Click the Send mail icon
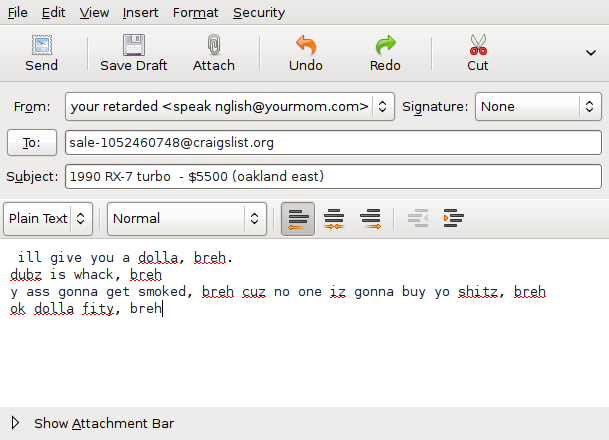The width and height of the screenshot is (609, 440). [41, 46]
